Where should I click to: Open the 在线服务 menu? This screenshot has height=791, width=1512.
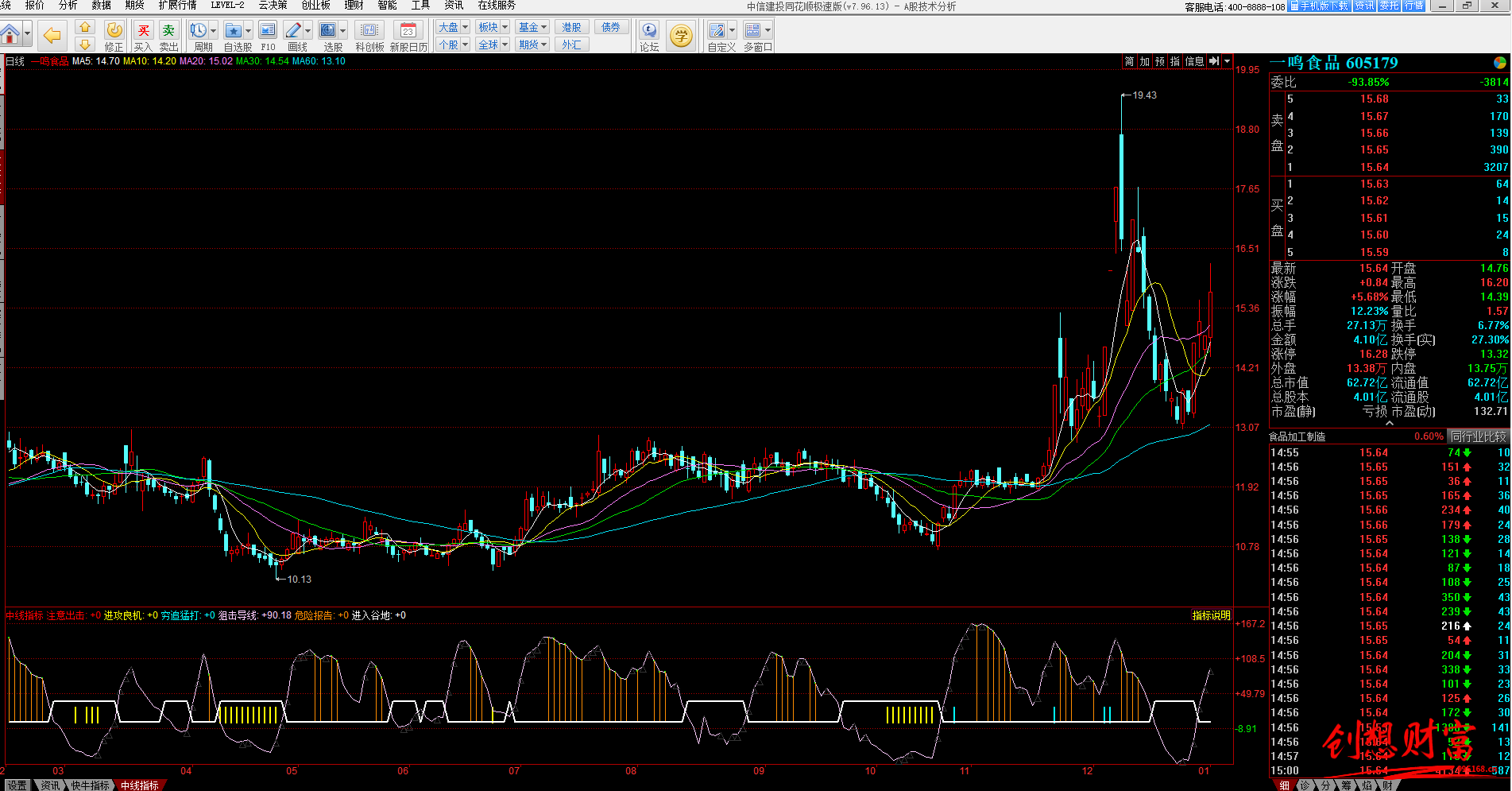click(x=497, y=6)
